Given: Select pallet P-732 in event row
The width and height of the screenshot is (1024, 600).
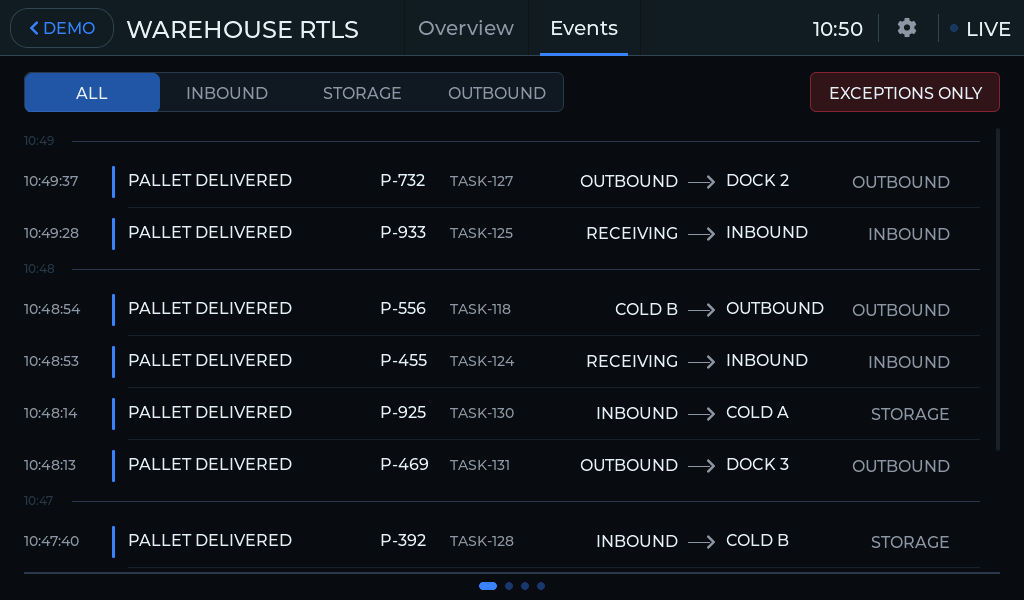Looking at the screenshot, I should pos(402,180).
